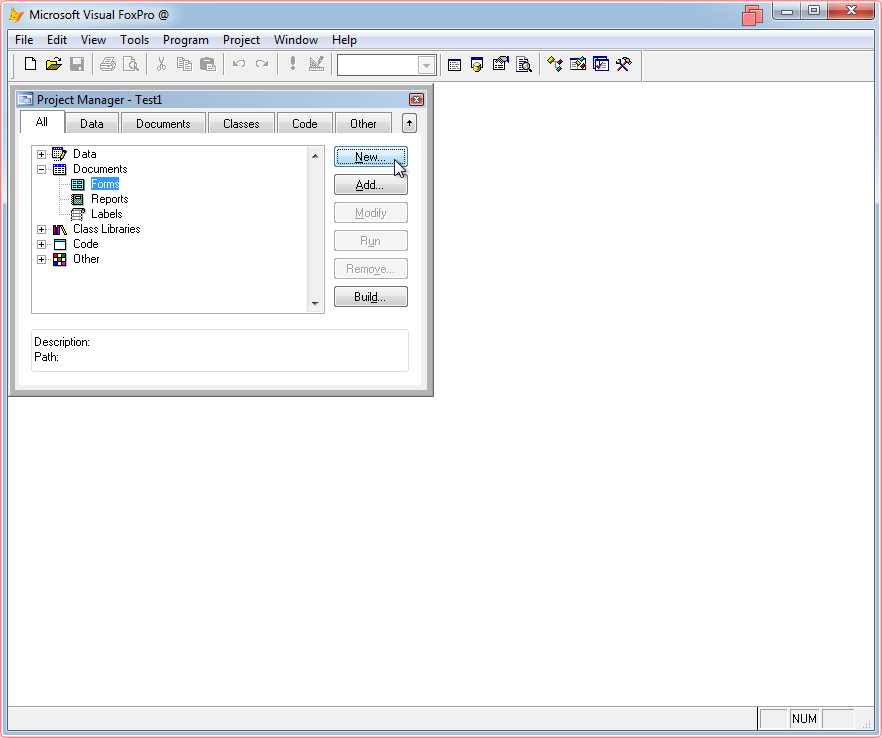The image size is (882, 738).
Task: Click the tree scrollbar down arrow
Action: pos(316,304)
